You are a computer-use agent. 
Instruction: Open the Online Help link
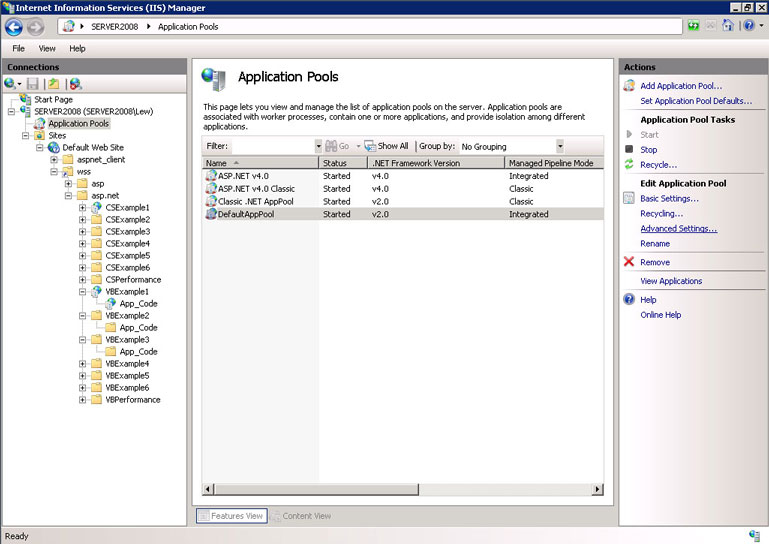(661, 315)
